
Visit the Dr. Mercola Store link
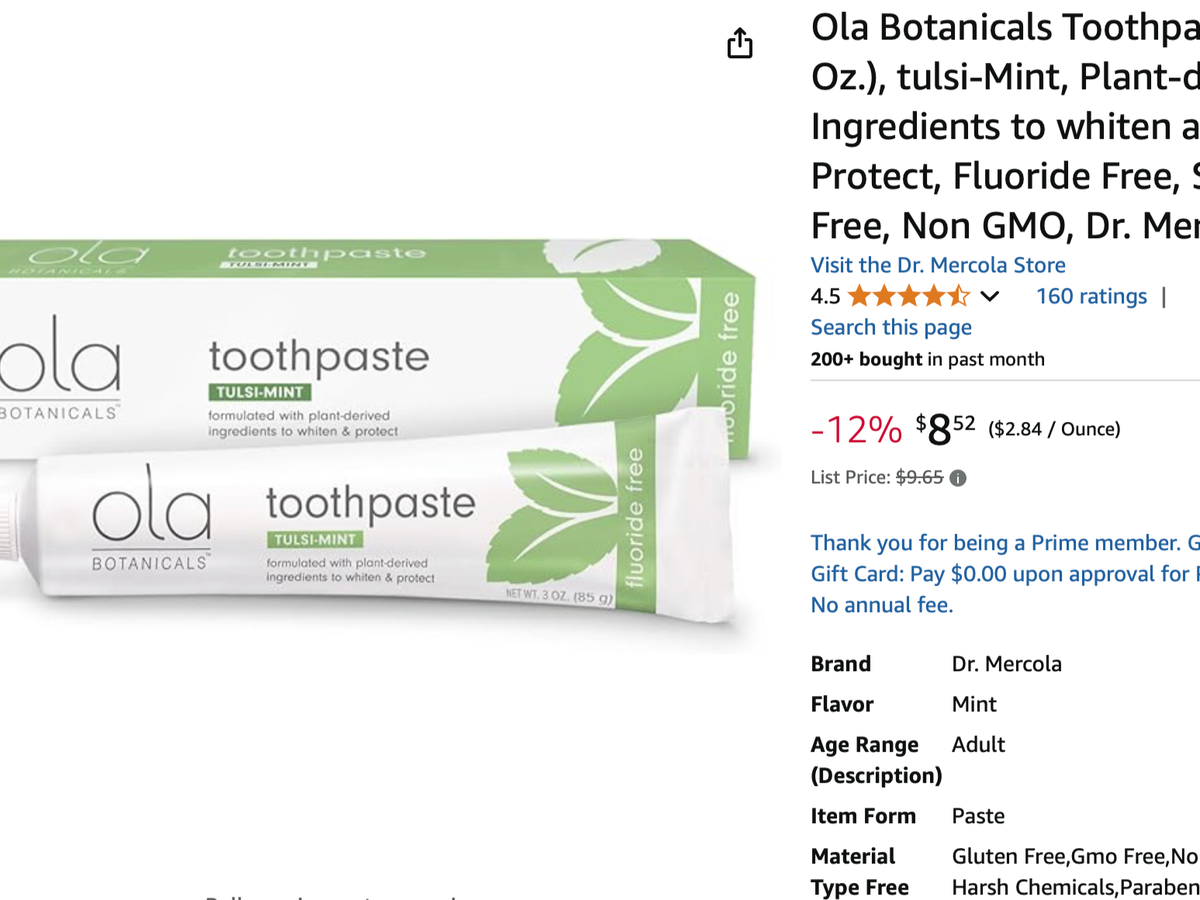pyautogui.click(x=937, y=265)
